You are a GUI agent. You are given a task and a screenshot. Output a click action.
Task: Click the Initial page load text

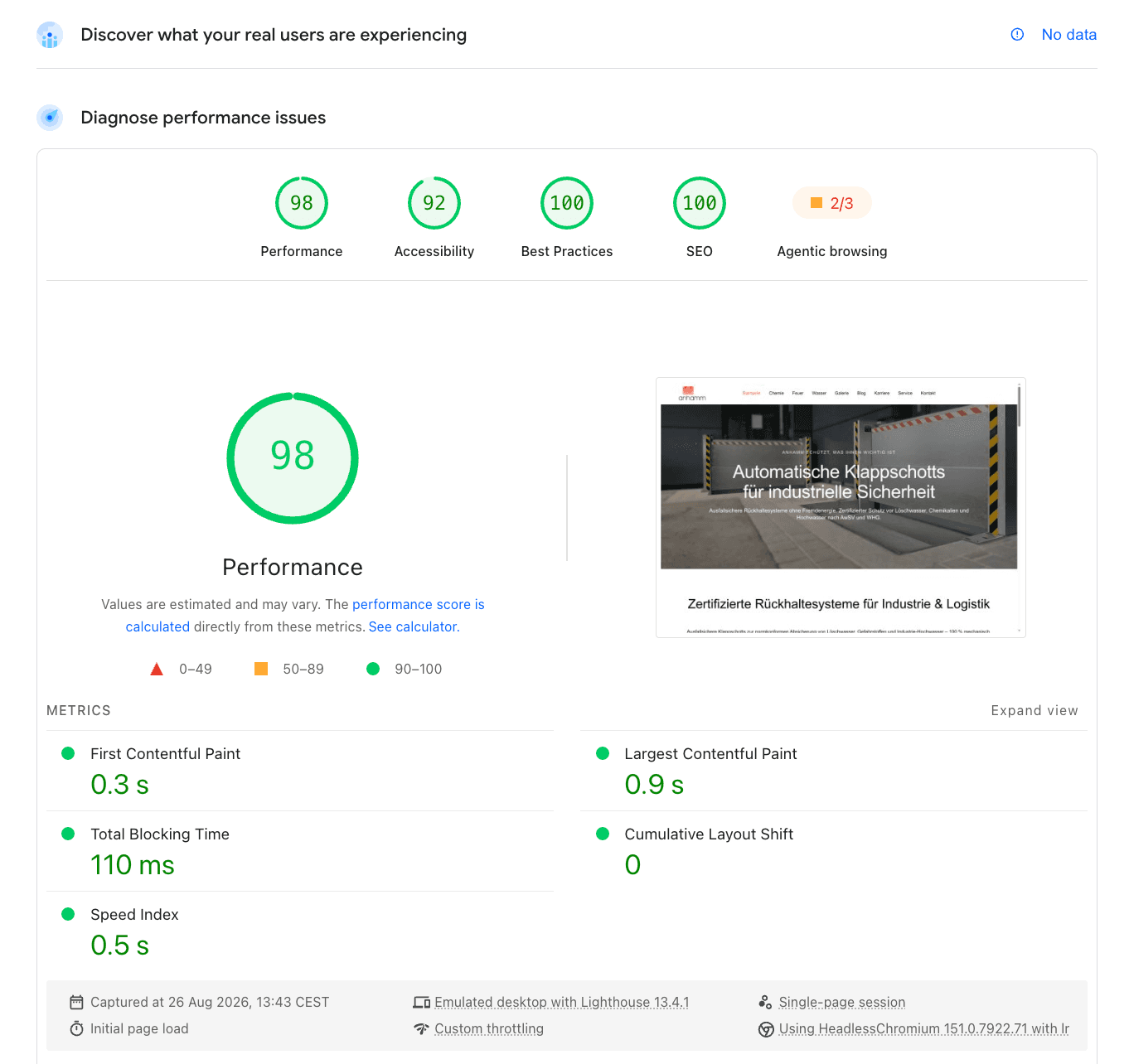[139, 1028]
